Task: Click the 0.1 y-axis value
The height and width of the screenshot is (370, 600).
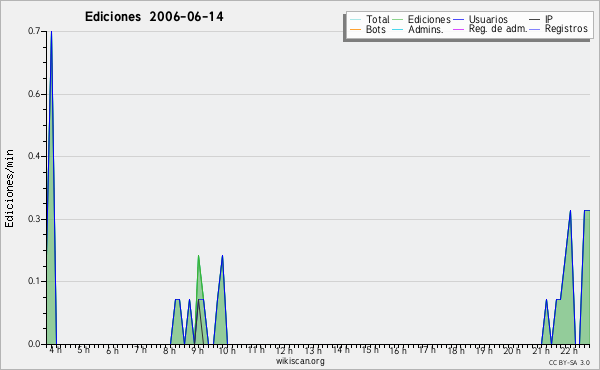Action: (34, 281)
